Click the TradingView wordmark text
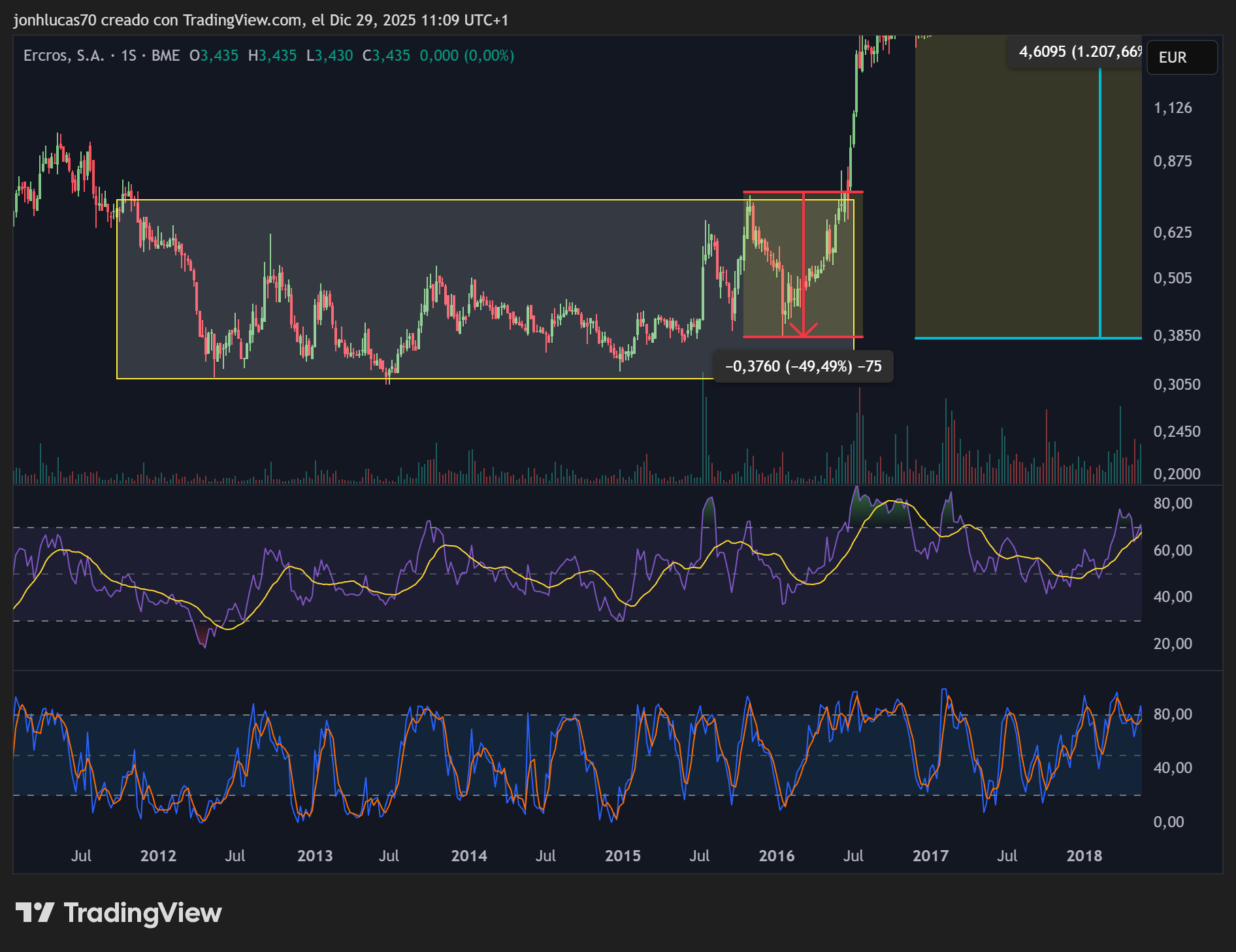This screenshot has height=952, width=1236. [x=142, y=912]
